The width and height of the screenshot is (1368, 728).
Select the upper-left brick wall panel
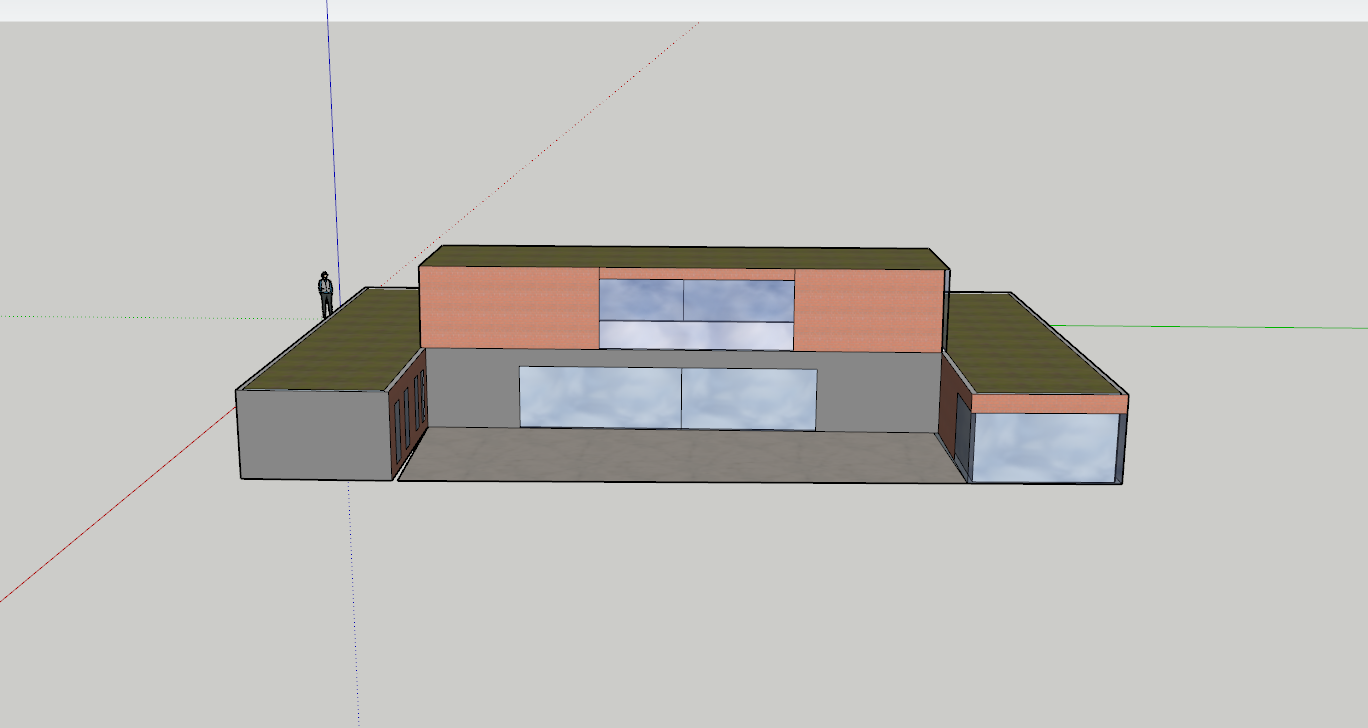pos(509,308)
